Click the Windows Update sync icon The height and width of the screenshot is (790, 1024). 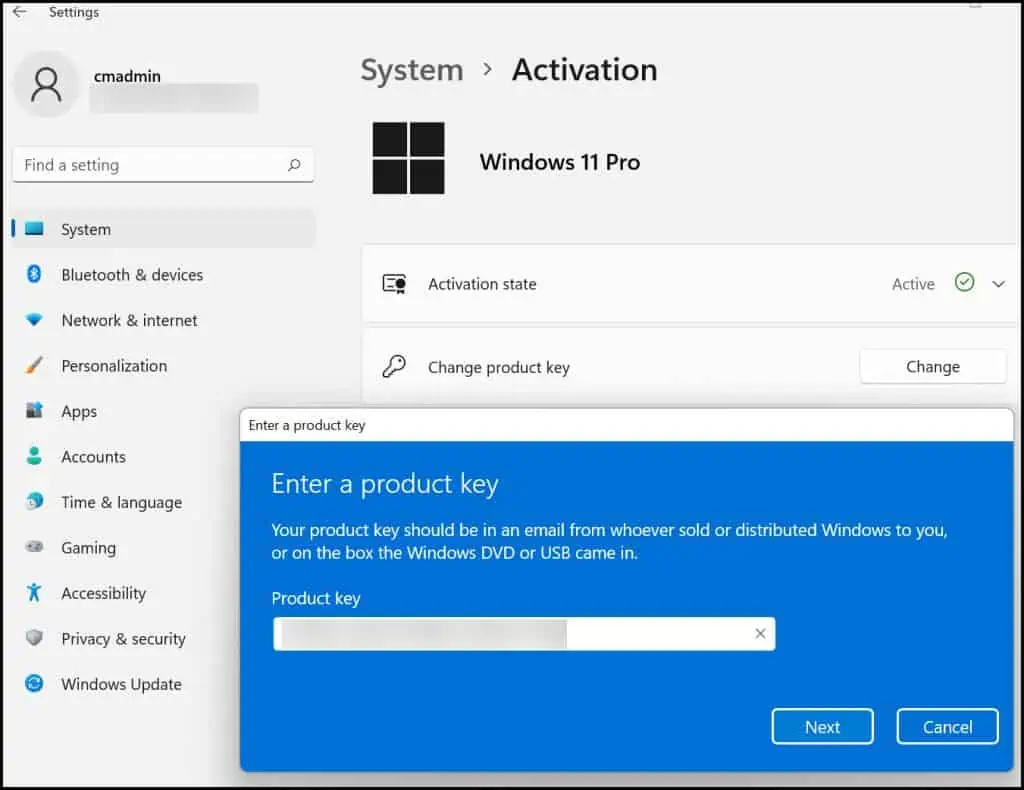(x=34, y=683)
